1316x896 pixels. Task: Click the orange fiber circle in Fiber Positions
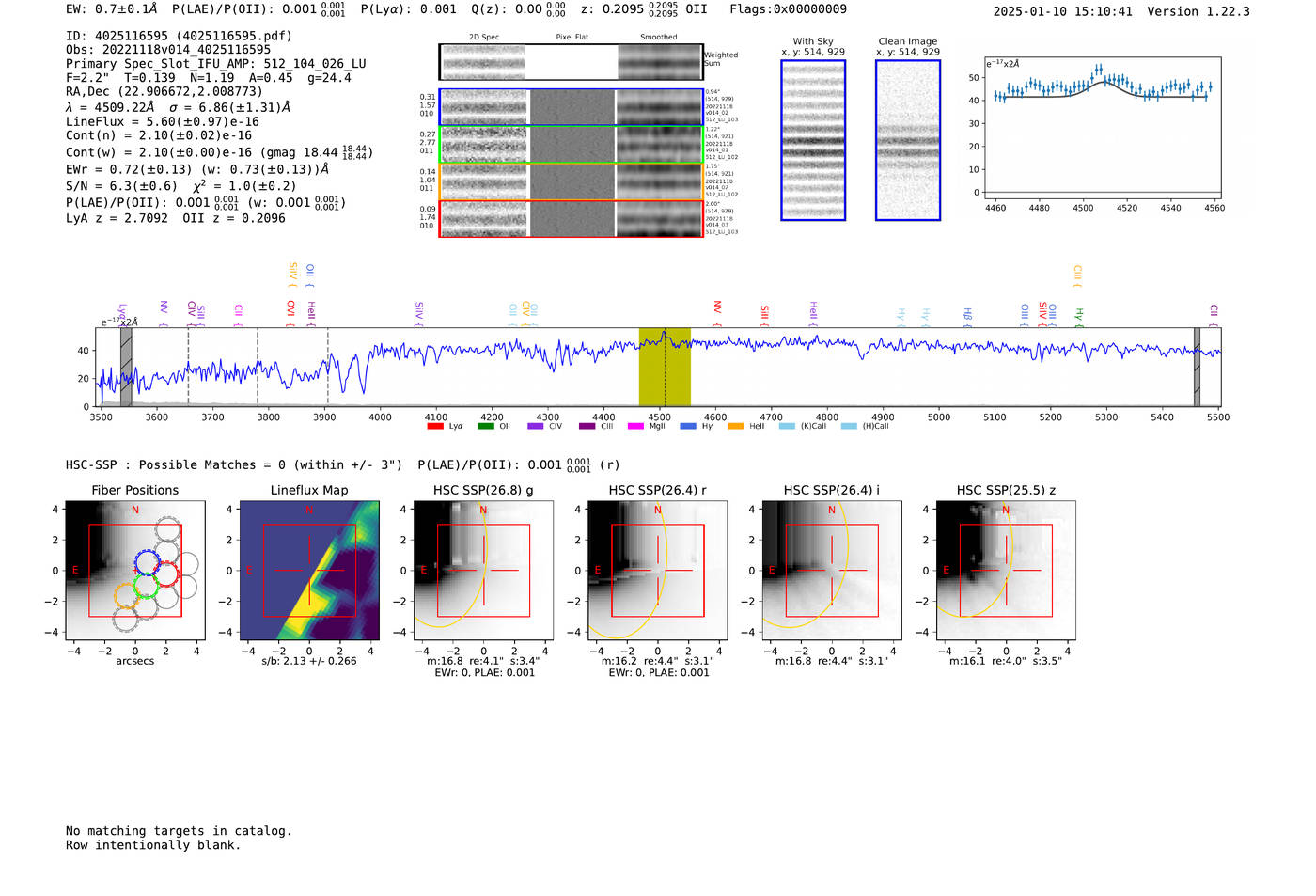[127, 596]
